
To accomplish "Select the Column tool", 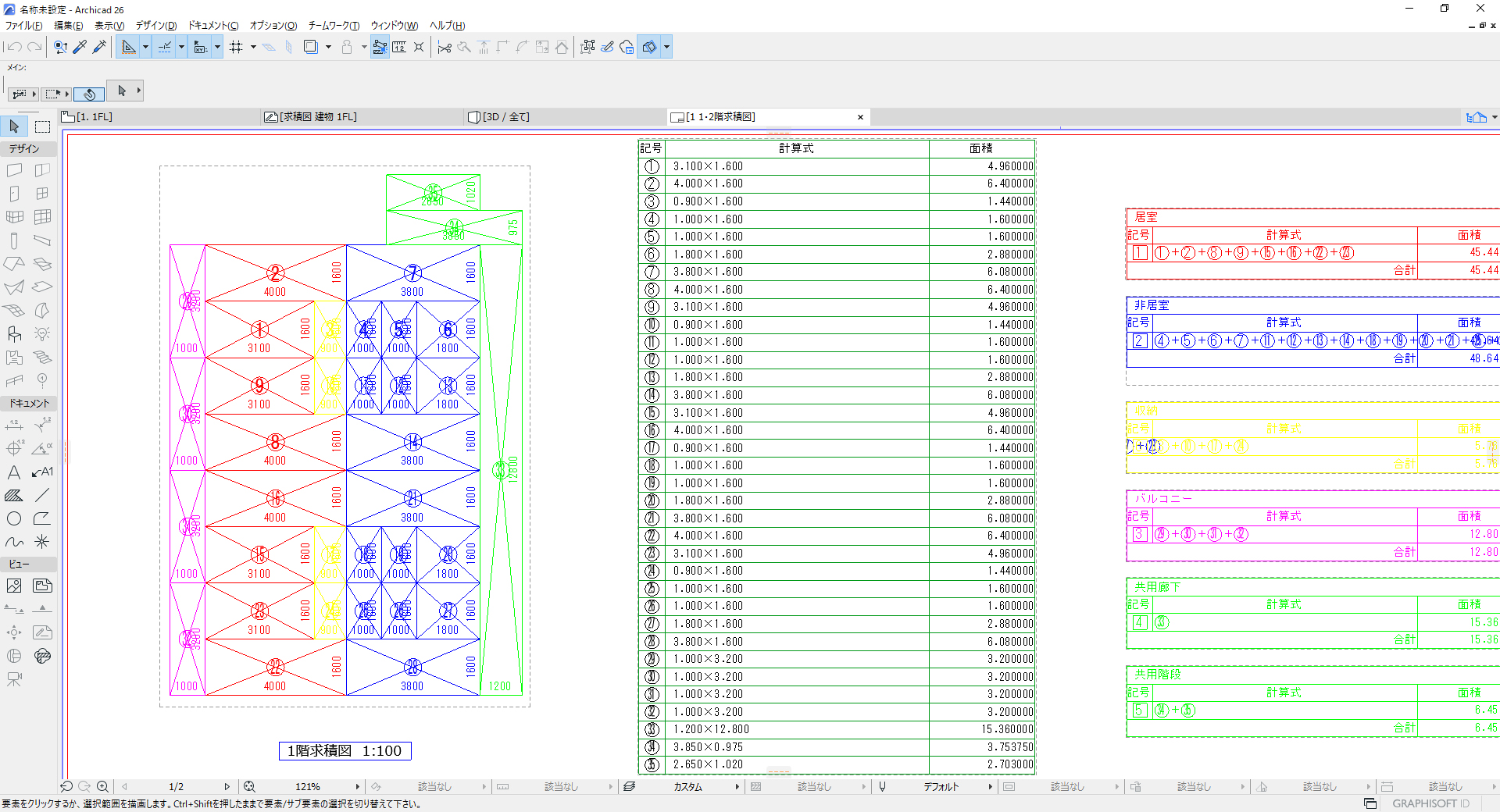I will 14,240.
